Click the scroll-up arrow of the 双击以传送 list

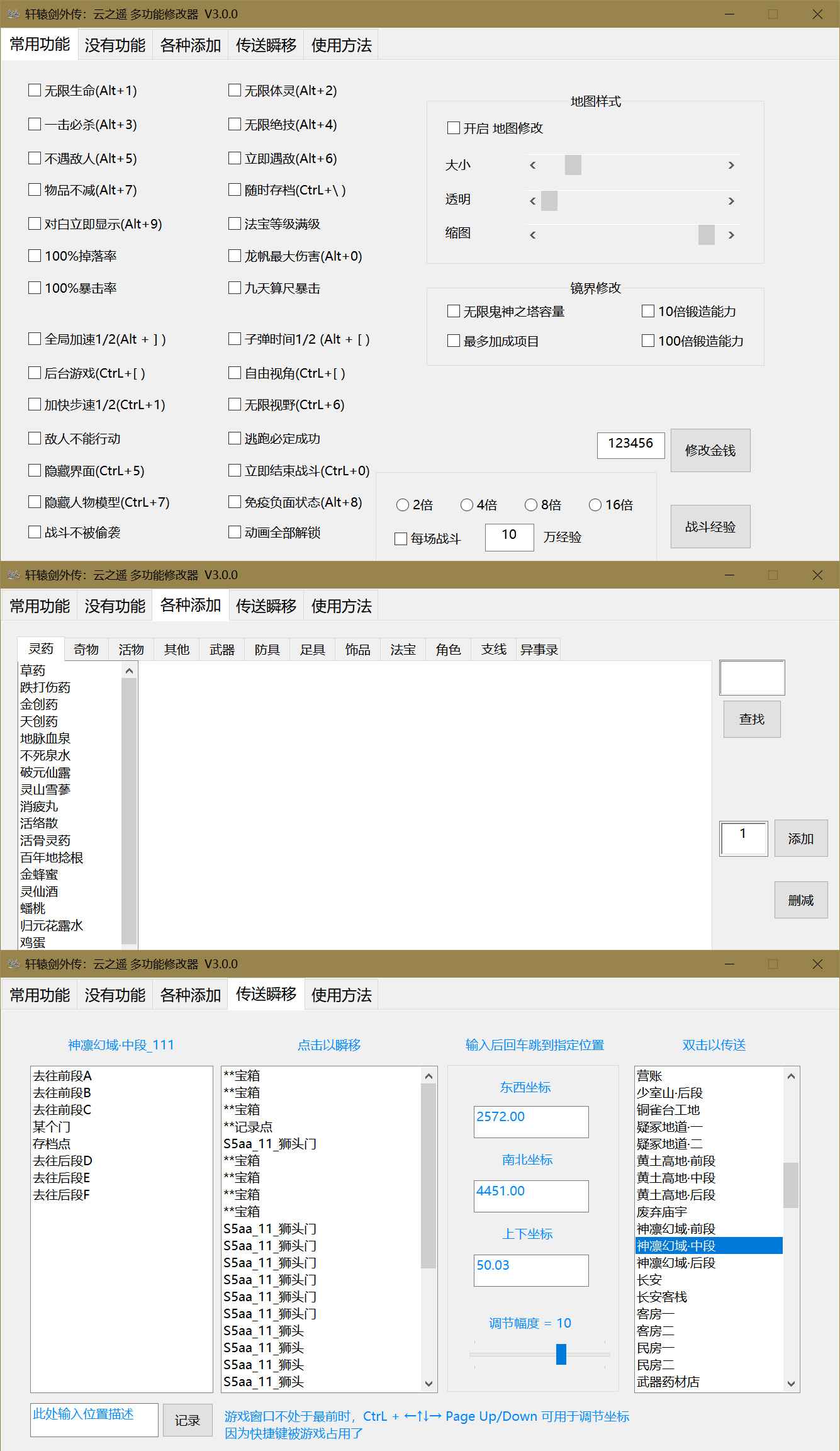[791, 1076]
